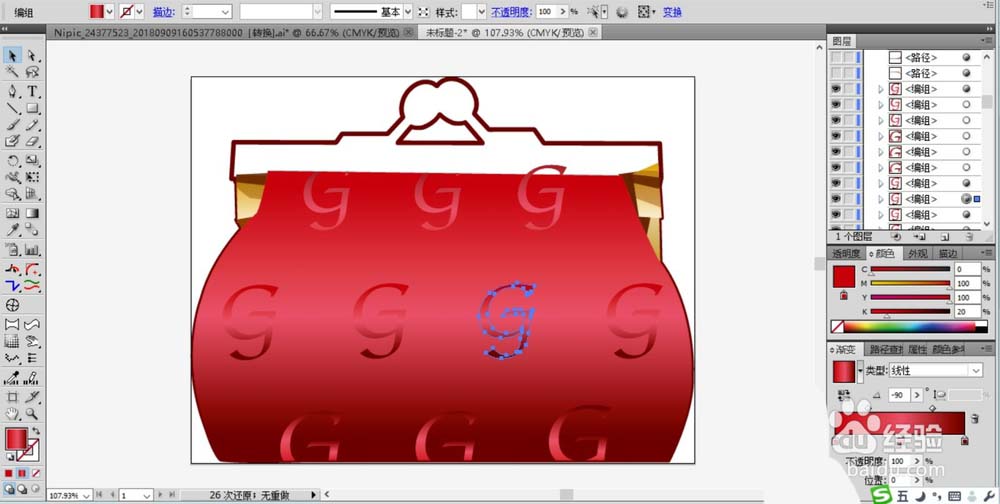1000x504 pixels.
Task: Open the fill color dropdown in control bar
Action: click(x=109, y=11)
